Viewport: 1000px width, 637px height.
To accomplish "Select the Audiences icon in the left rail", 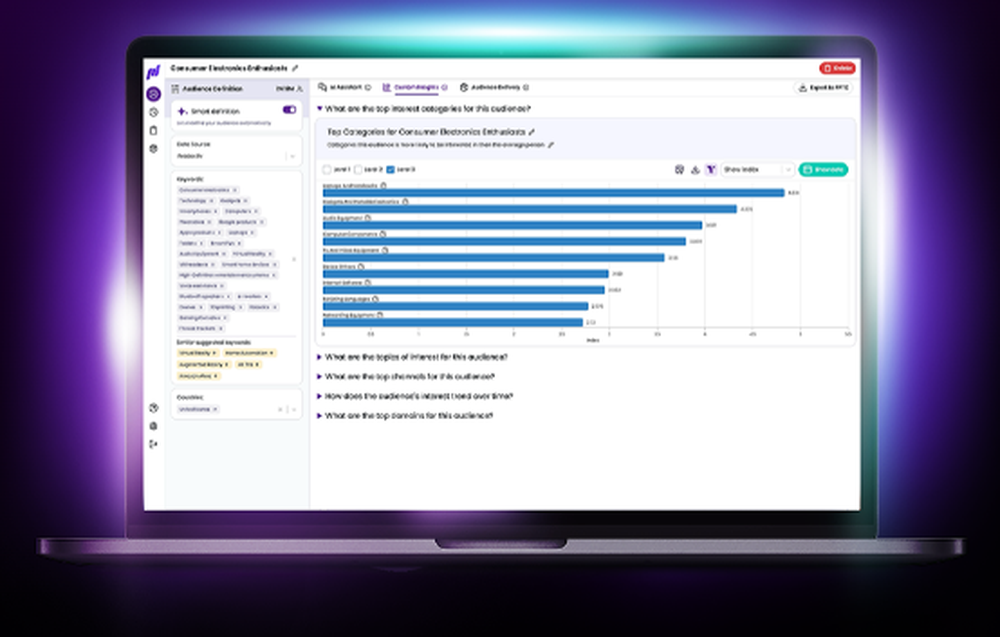I will [153, 92].
